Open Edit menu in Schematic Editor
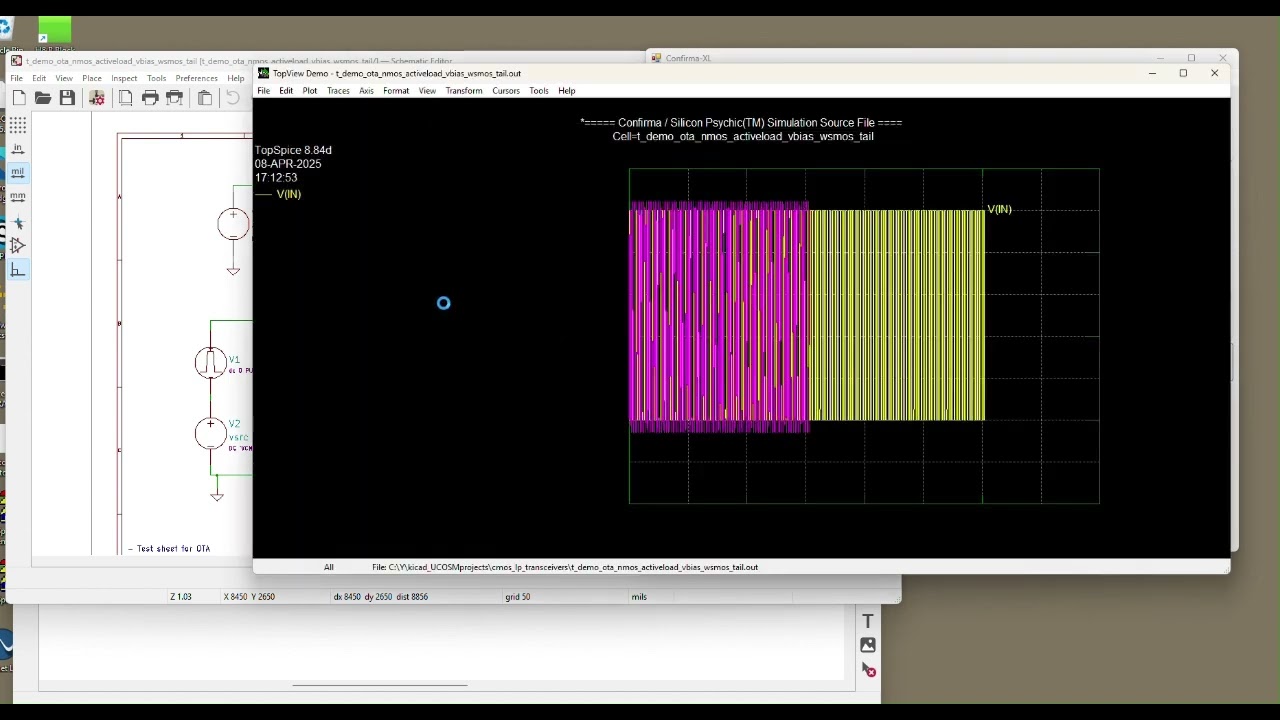Screen dimensions: 1280x720 pyautogui.click(x=39, y=78)
